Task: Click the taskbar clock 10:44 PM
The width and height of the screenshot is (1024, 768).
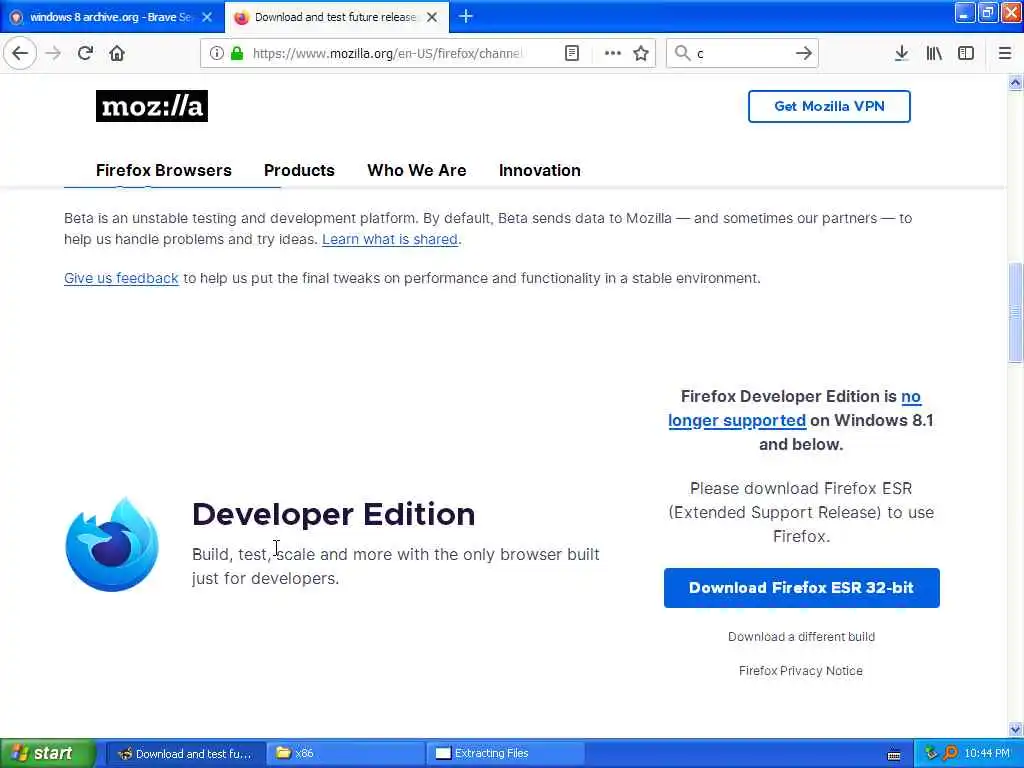Action: coord(987,754)
